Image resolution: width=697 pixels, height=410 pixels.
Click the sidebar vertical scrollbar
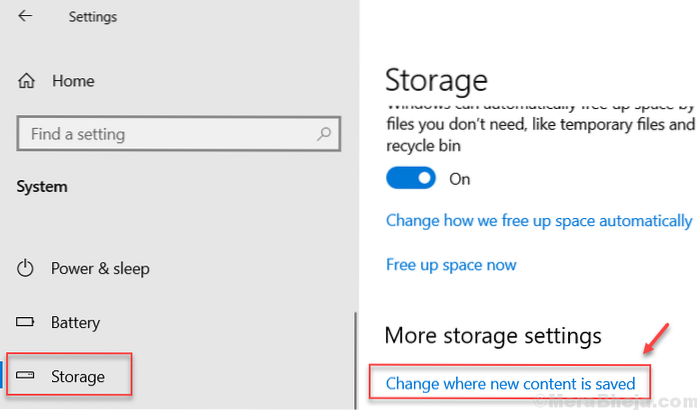point(354,360)
